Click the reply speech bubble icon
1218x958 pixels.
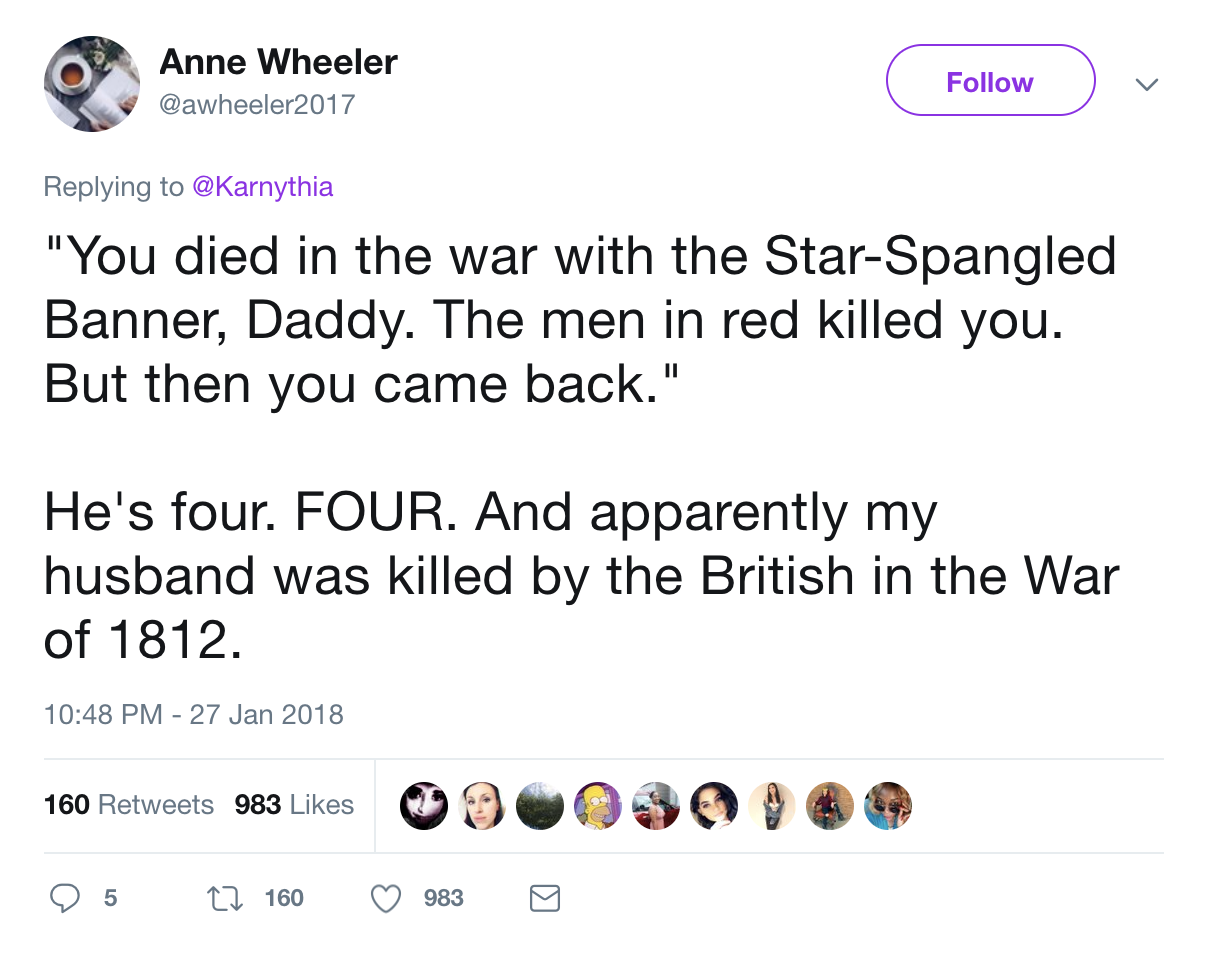click(x=65, y=898)
